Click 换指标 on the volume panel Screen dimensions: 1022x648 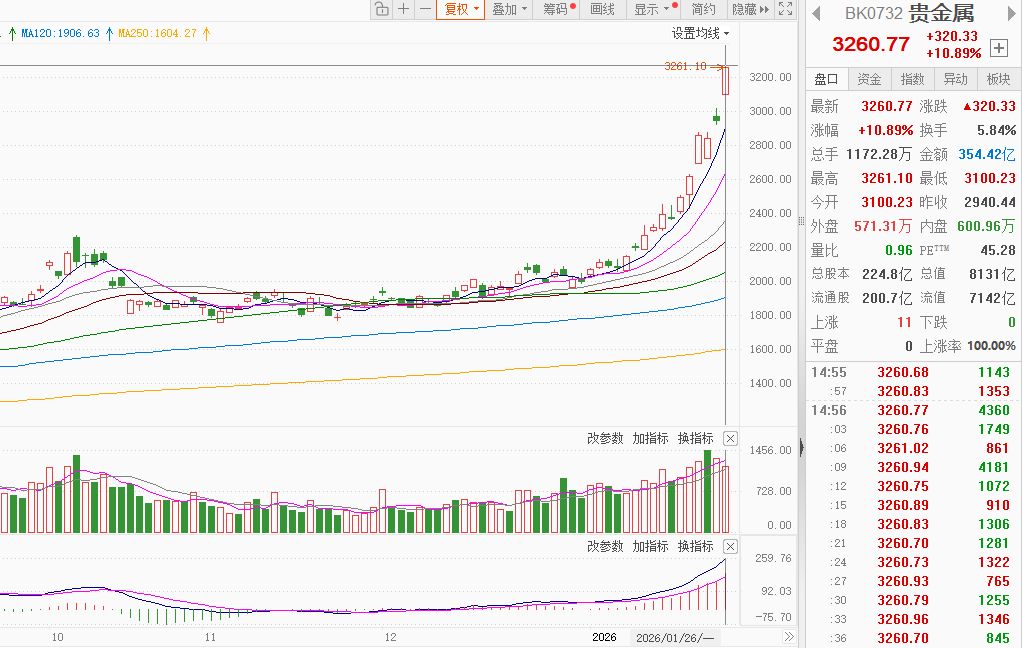pyautogui.click(x=695, y=438)
